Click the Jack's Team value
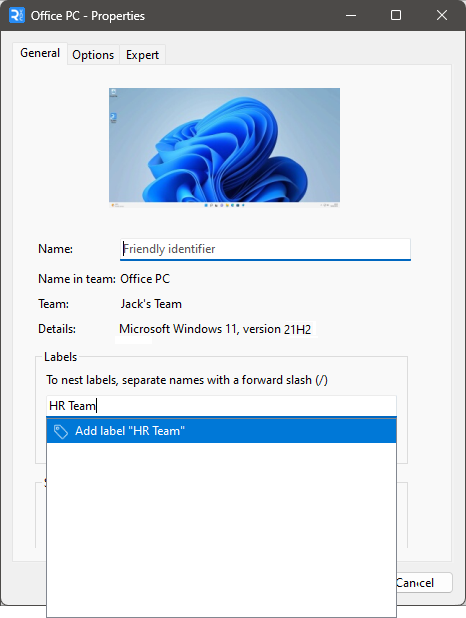466x618 pixels. point(151,304)
